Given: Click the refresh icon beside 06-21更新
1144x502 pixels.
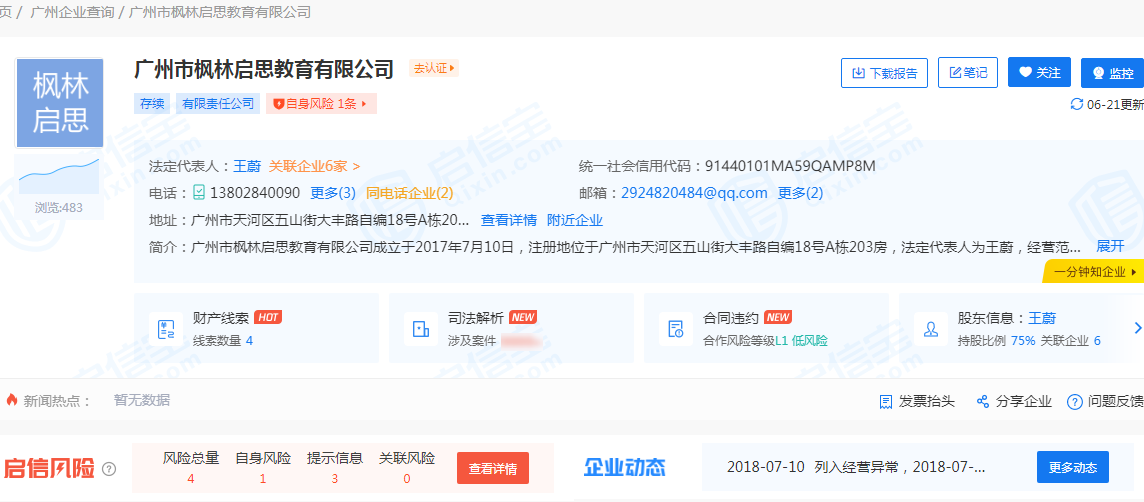Looking at the screenshot, I should (1076, 104).
